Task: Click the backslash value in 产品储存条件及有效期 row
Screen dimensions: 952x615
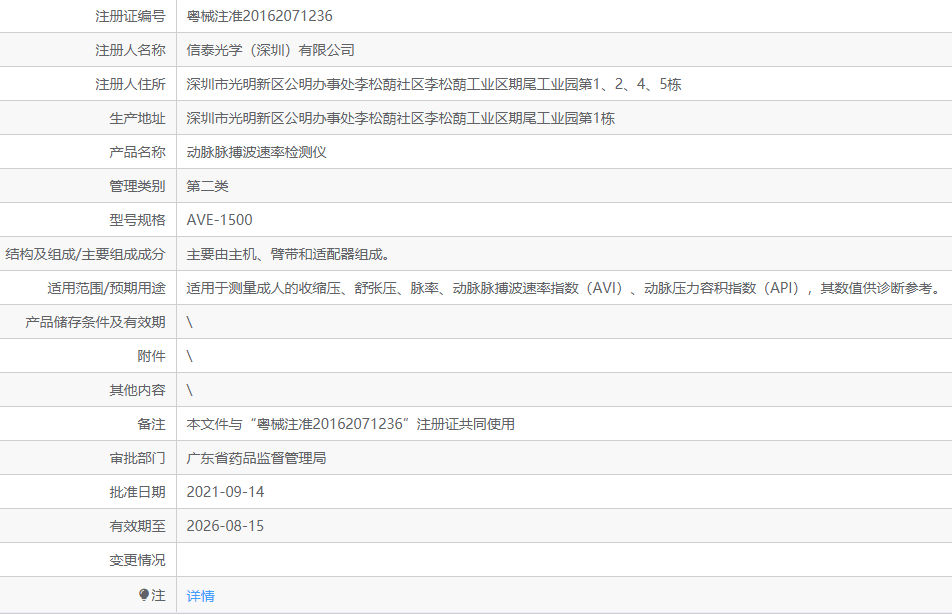Action: (189, 322)
